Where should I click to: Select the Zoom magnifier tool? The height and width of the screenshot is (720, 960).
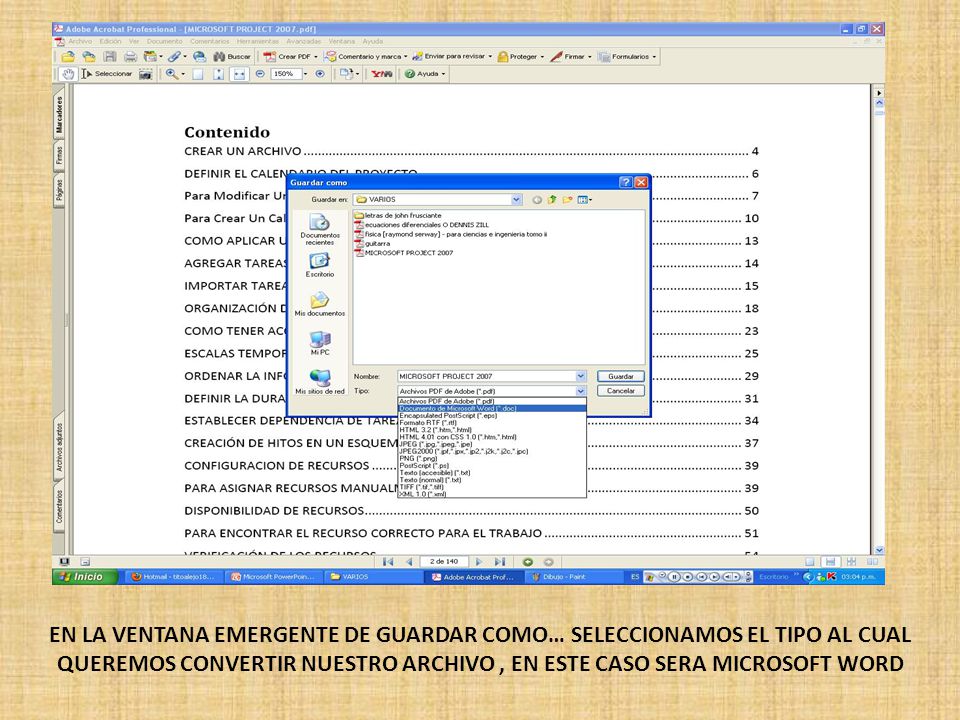pos(172,74)
